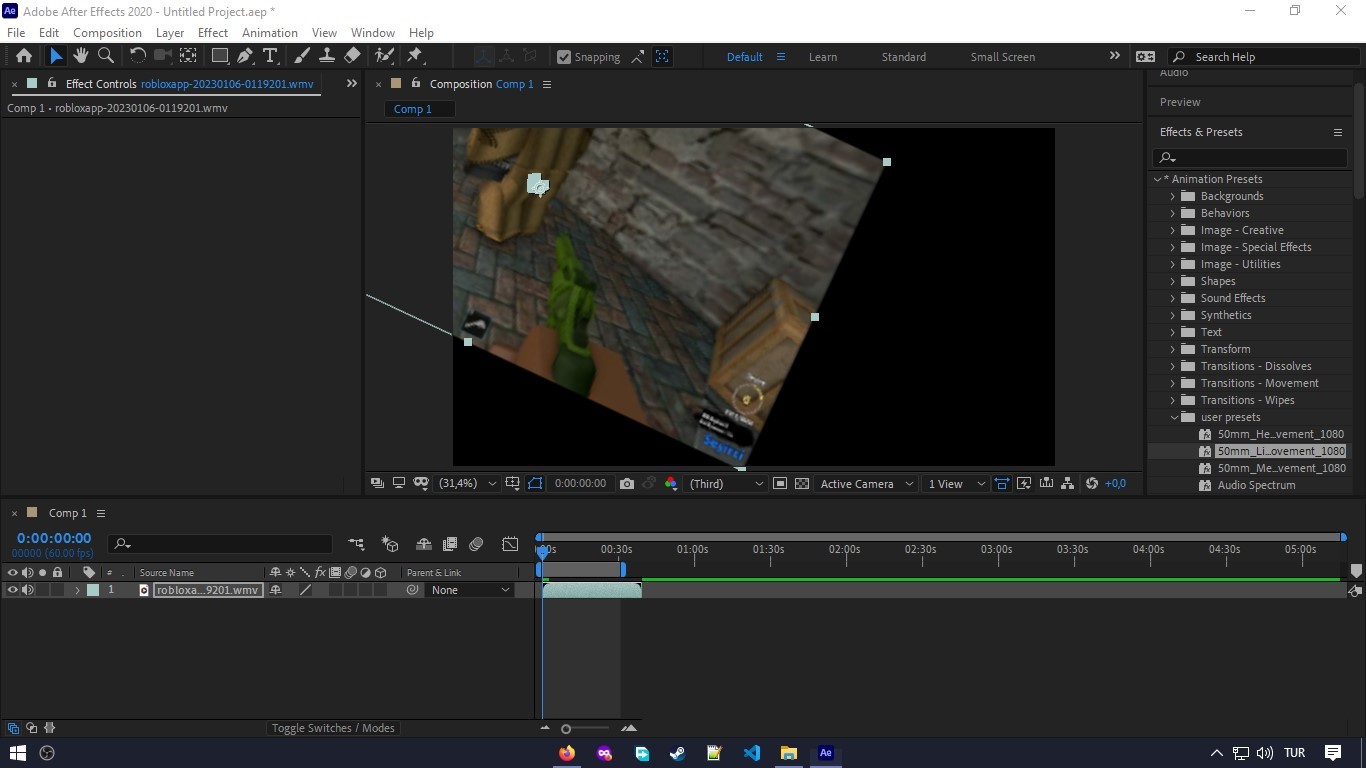1366x768 pixels.
Task: Take a snapshot with the camera icon
Action: pos(627,483)
